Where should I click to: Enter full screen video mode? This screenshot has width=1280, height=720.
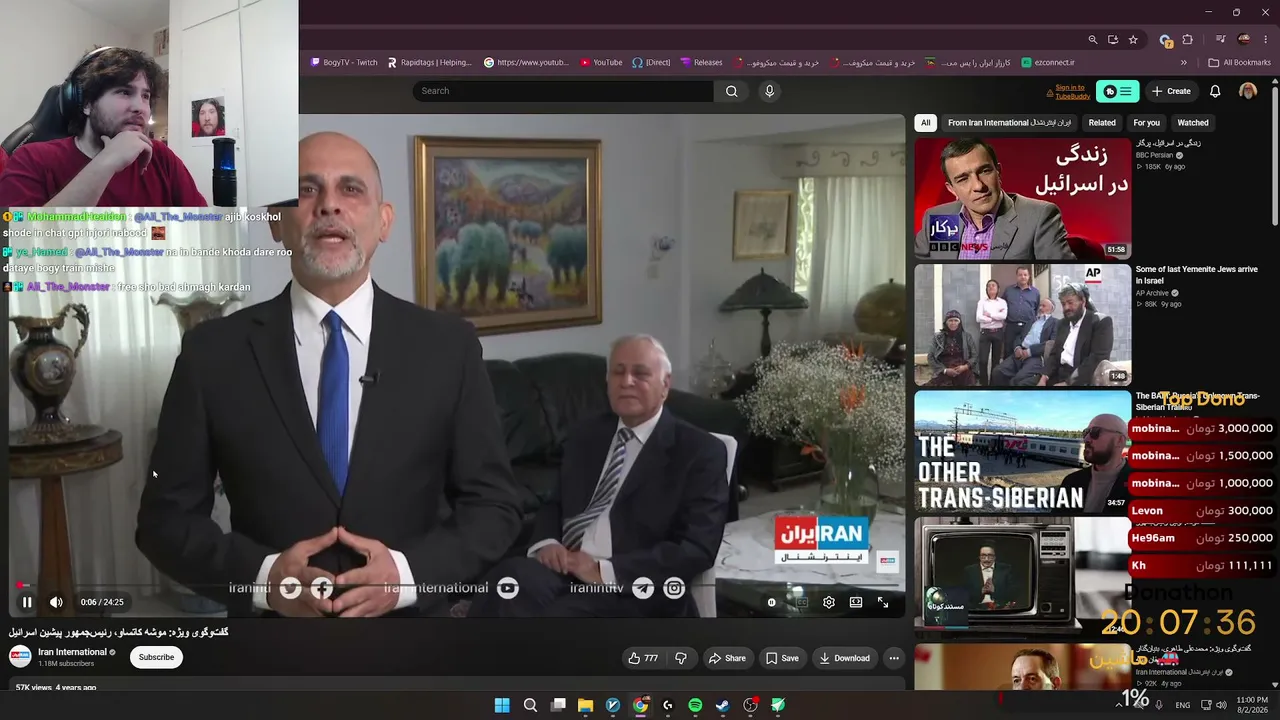coord(883,602)
